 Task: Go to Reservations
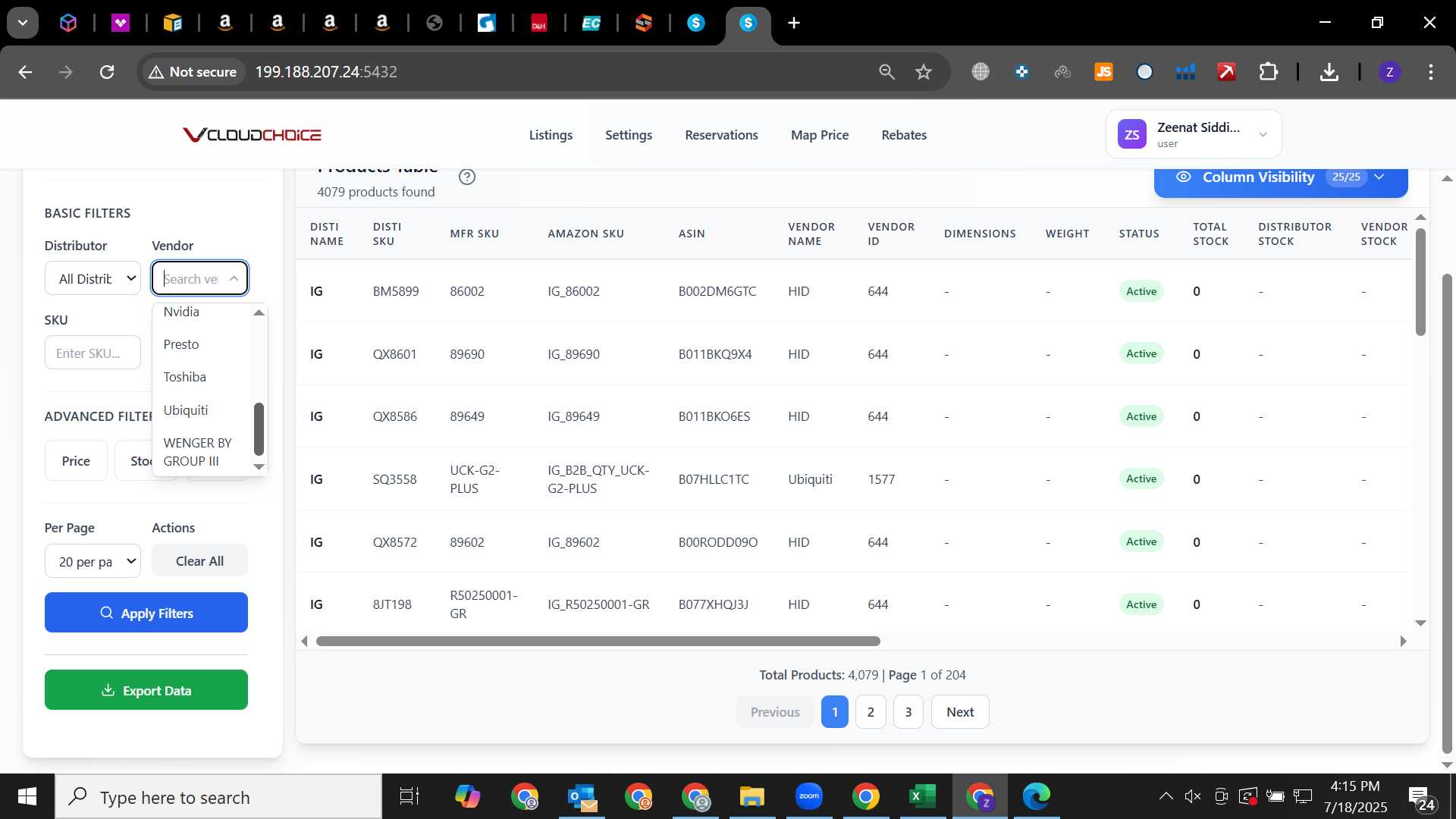(x=721, y=135)
